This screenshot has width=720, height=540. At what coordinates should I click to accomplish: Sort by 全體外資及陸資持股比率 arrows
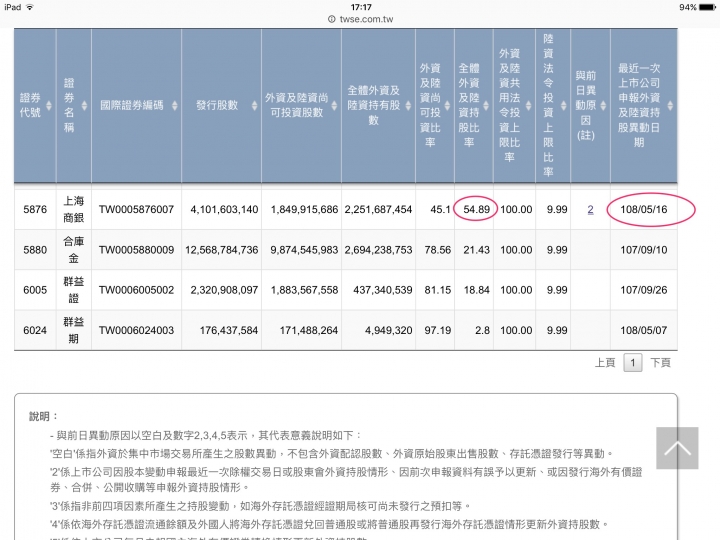click(486, 105)
